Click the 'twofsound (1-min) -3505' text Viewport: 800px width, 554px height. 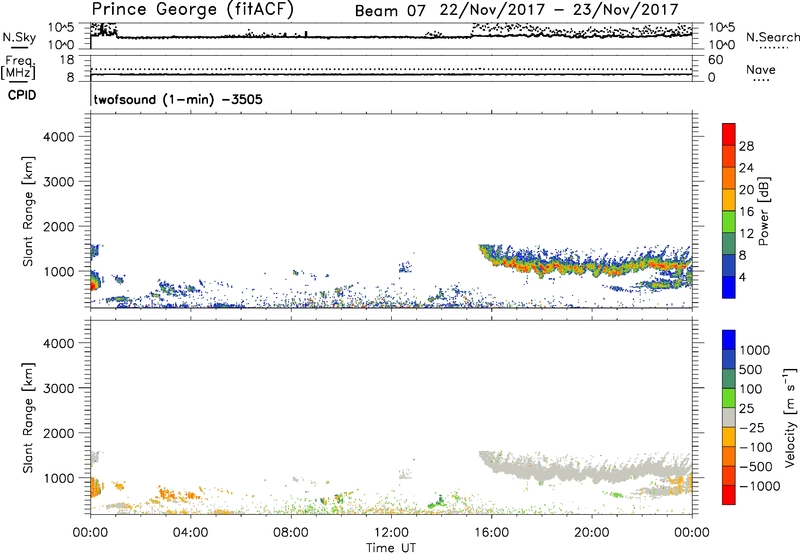click(x=178, y=99)
